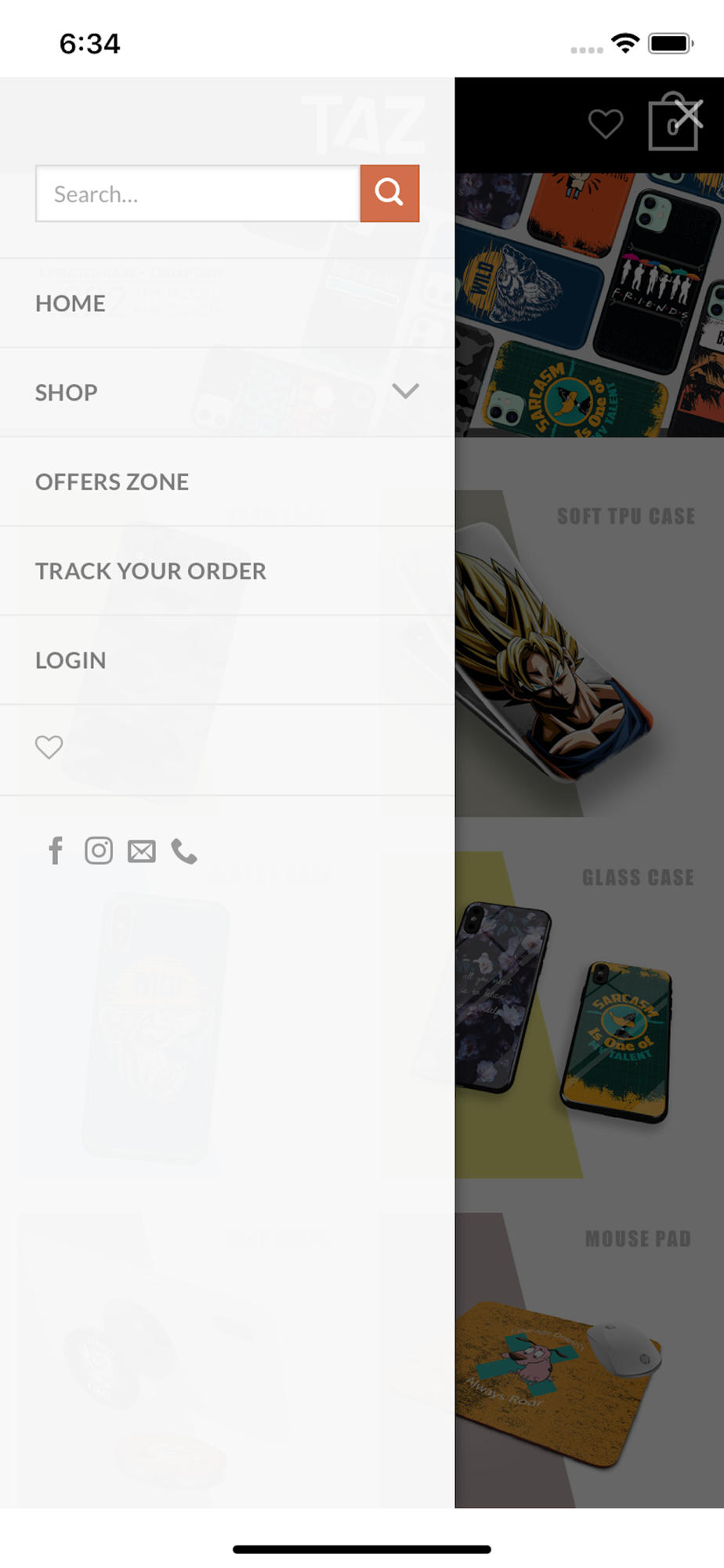Open wishlist heart in top header
Screen dimensions: 724x1568
(606, 124)
